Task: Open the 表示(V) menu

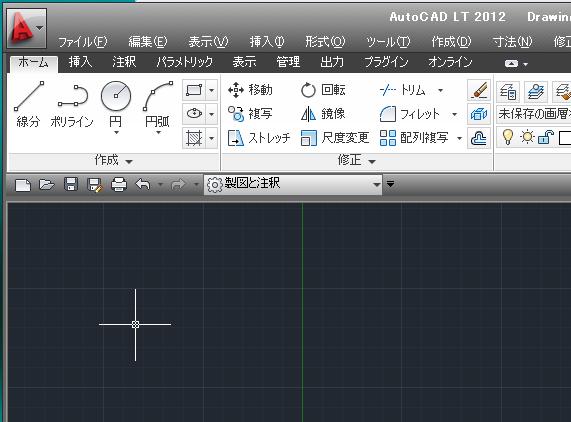Action: (x=208, y=42)
